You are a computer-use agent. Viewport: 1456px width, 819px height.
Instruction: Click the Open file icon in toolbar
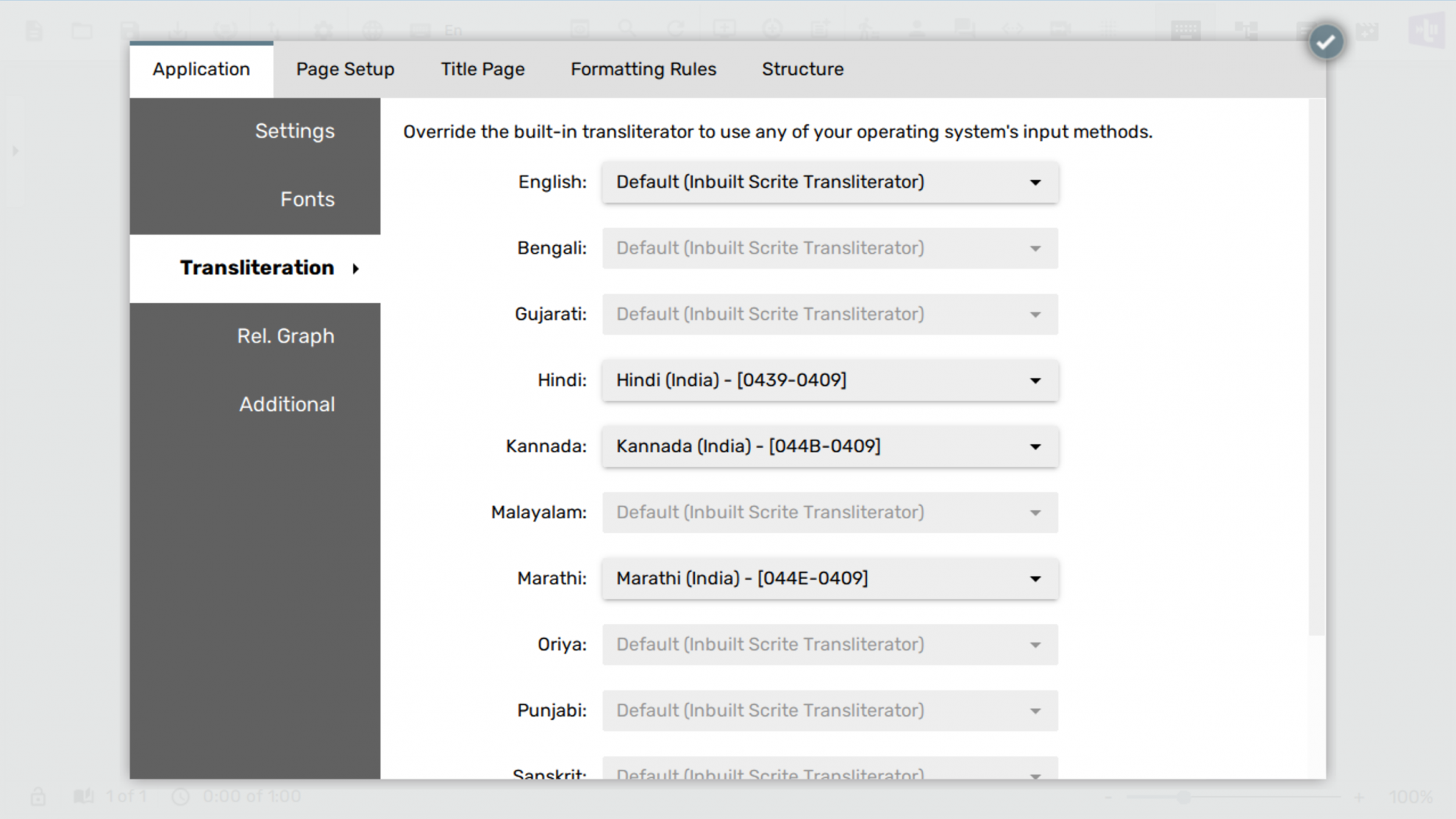[82, 29]
